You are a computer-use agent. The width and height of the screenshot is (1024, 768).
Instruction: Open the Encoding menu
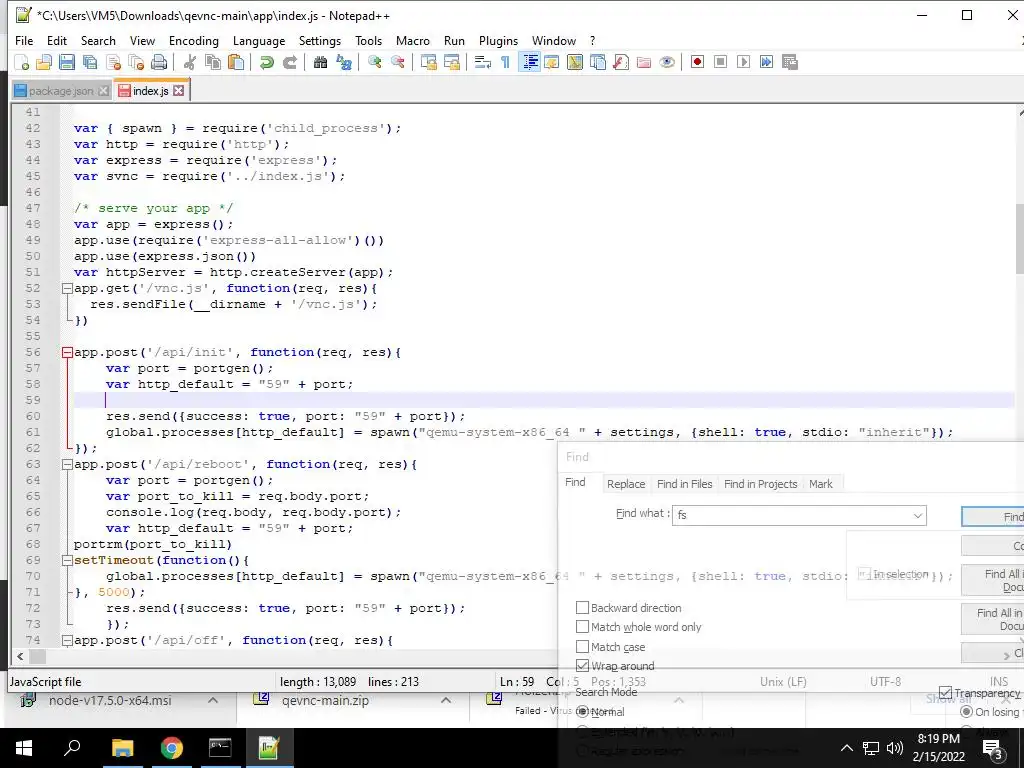pos(194,40)
